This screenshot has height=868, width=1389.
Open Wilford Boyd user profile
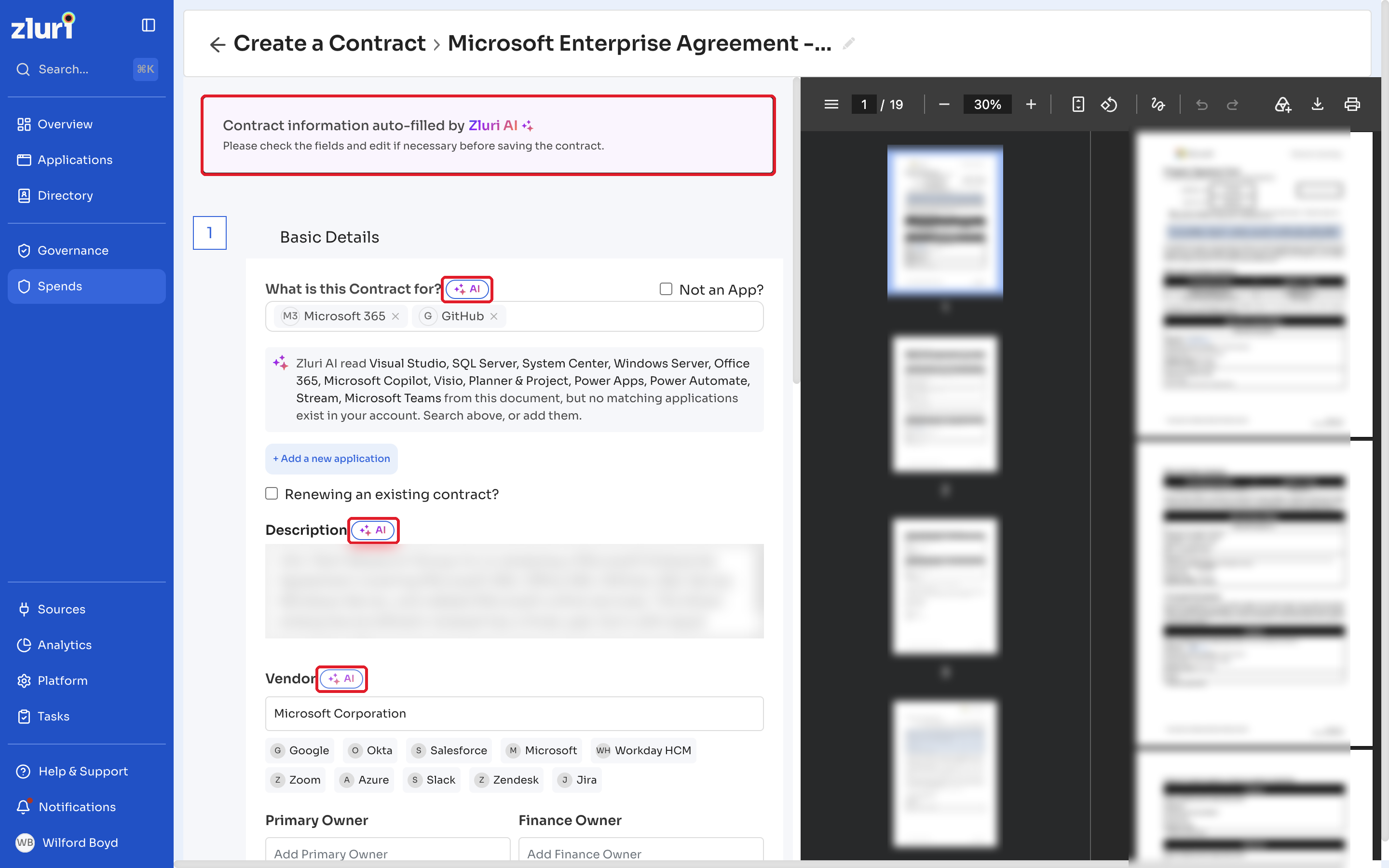point(87,842)
